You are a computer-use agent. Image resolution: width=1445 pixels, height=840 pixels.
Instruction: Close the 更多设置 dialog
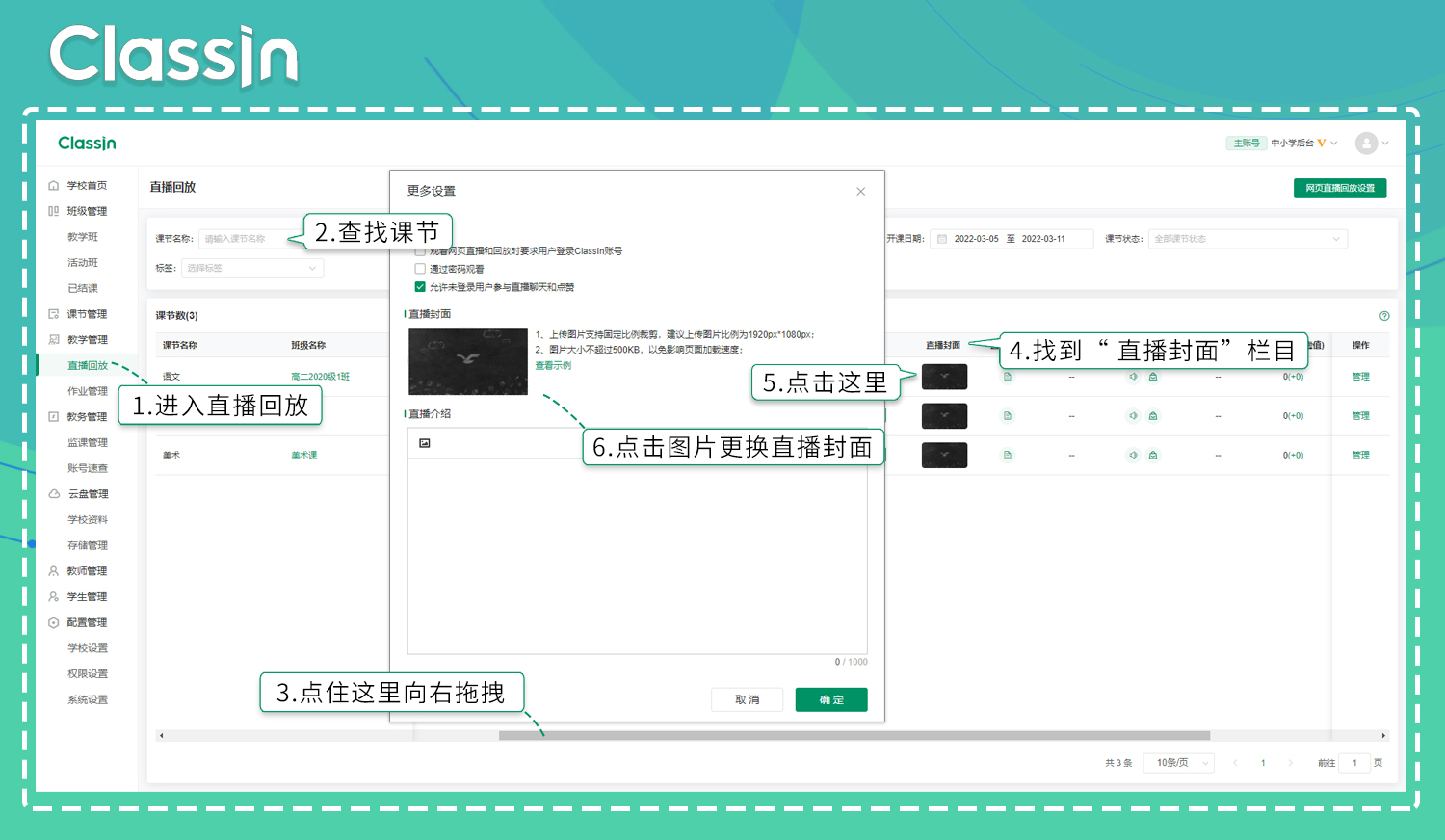(861, 192)
